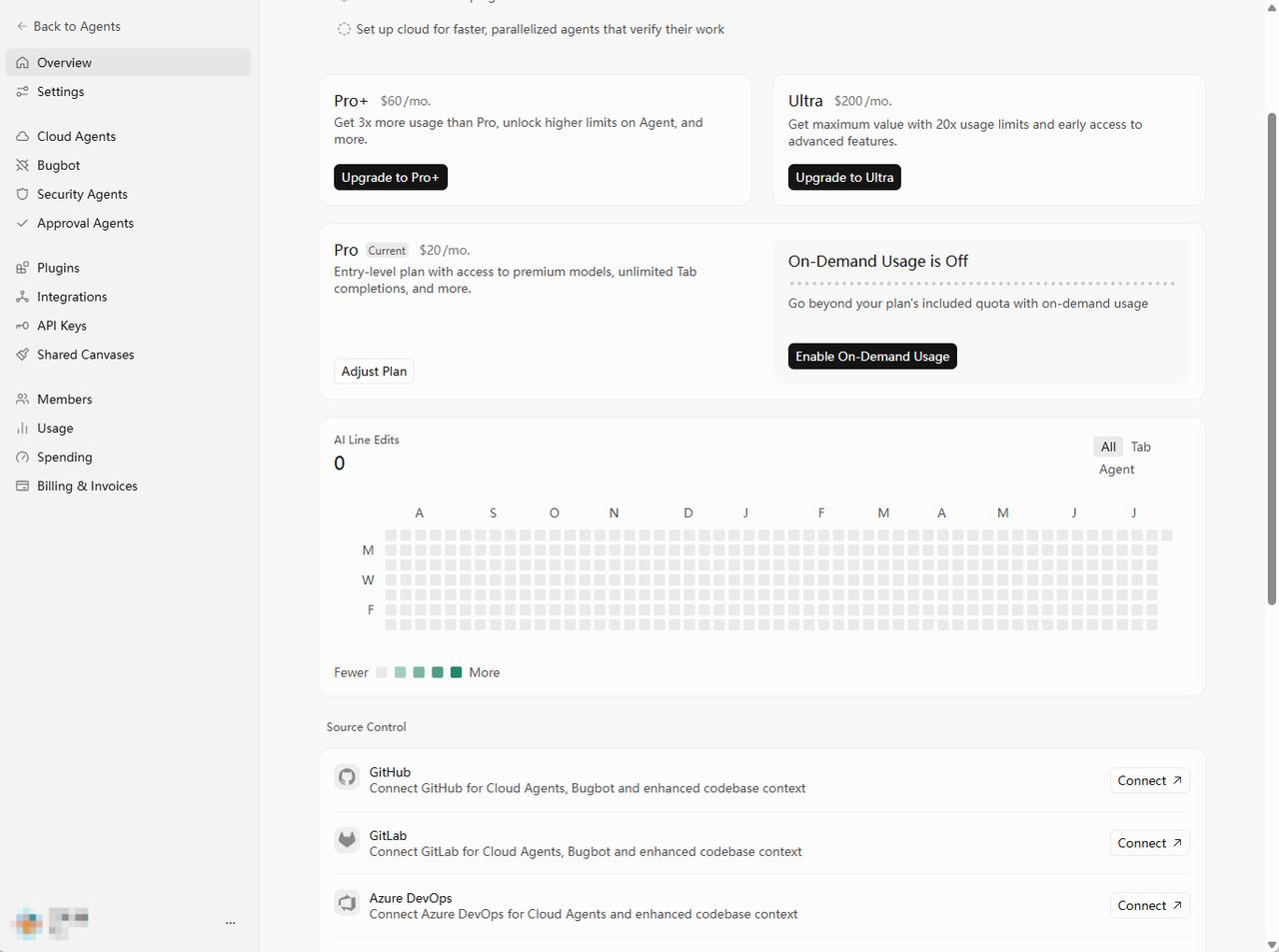
Task: Click the 'Source Control' section heading
Action: (x=367, y=726)
